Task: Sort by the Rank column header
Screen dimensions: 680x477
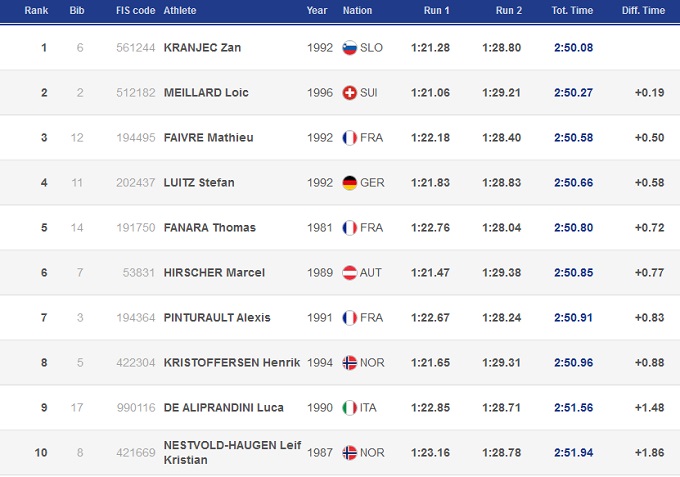Action: (x=36, y=10)
